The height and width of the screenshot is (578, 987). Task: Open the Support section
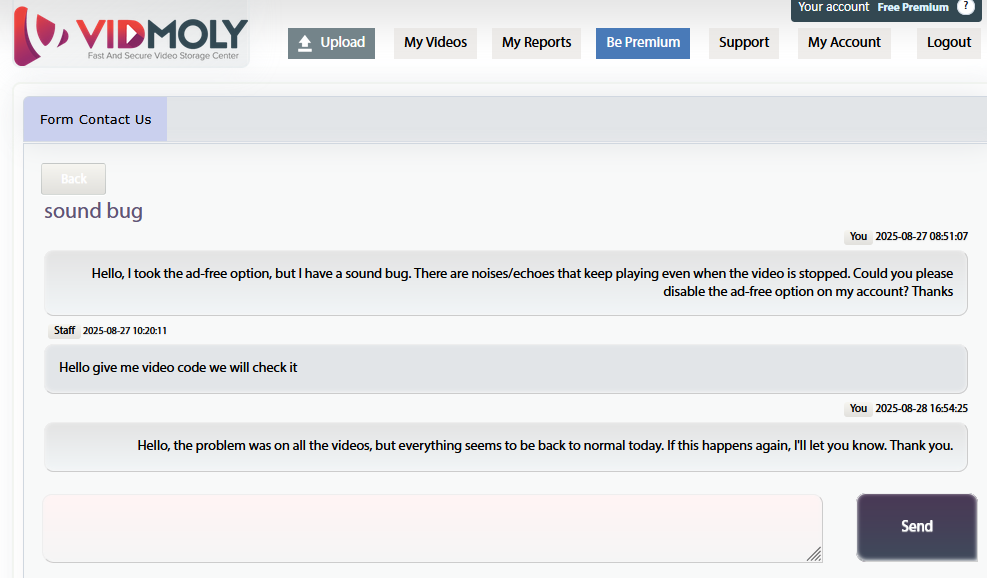(x=744, y=43)
